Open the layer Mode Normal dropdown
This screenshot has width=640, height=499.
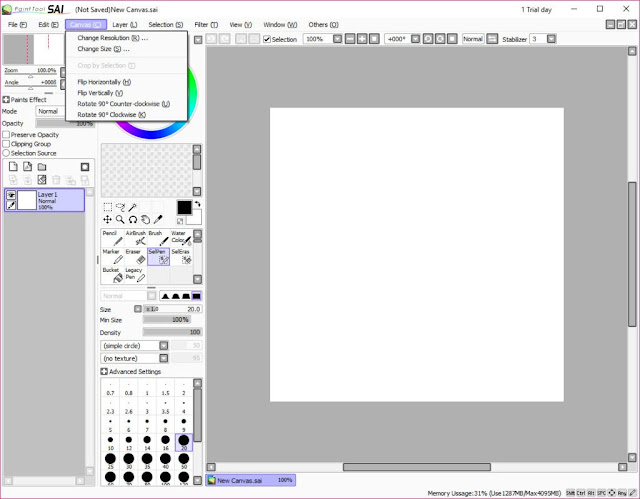(x=51, y=111)
